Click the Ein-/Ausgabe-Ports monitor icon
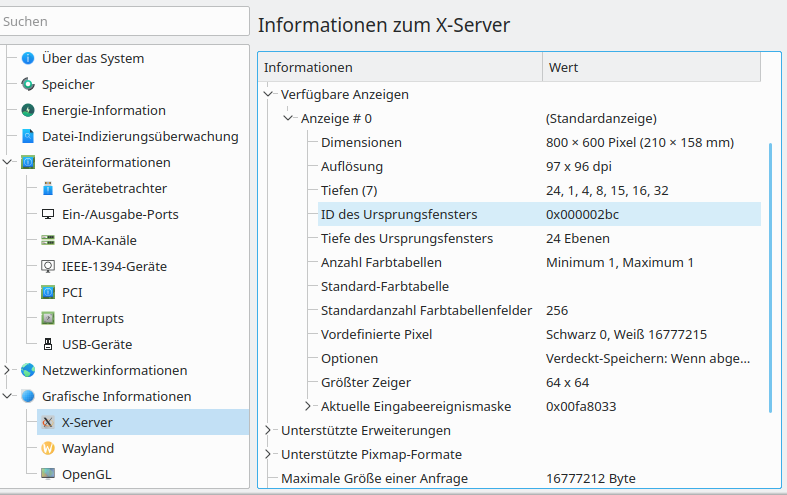 coord(48,214)
